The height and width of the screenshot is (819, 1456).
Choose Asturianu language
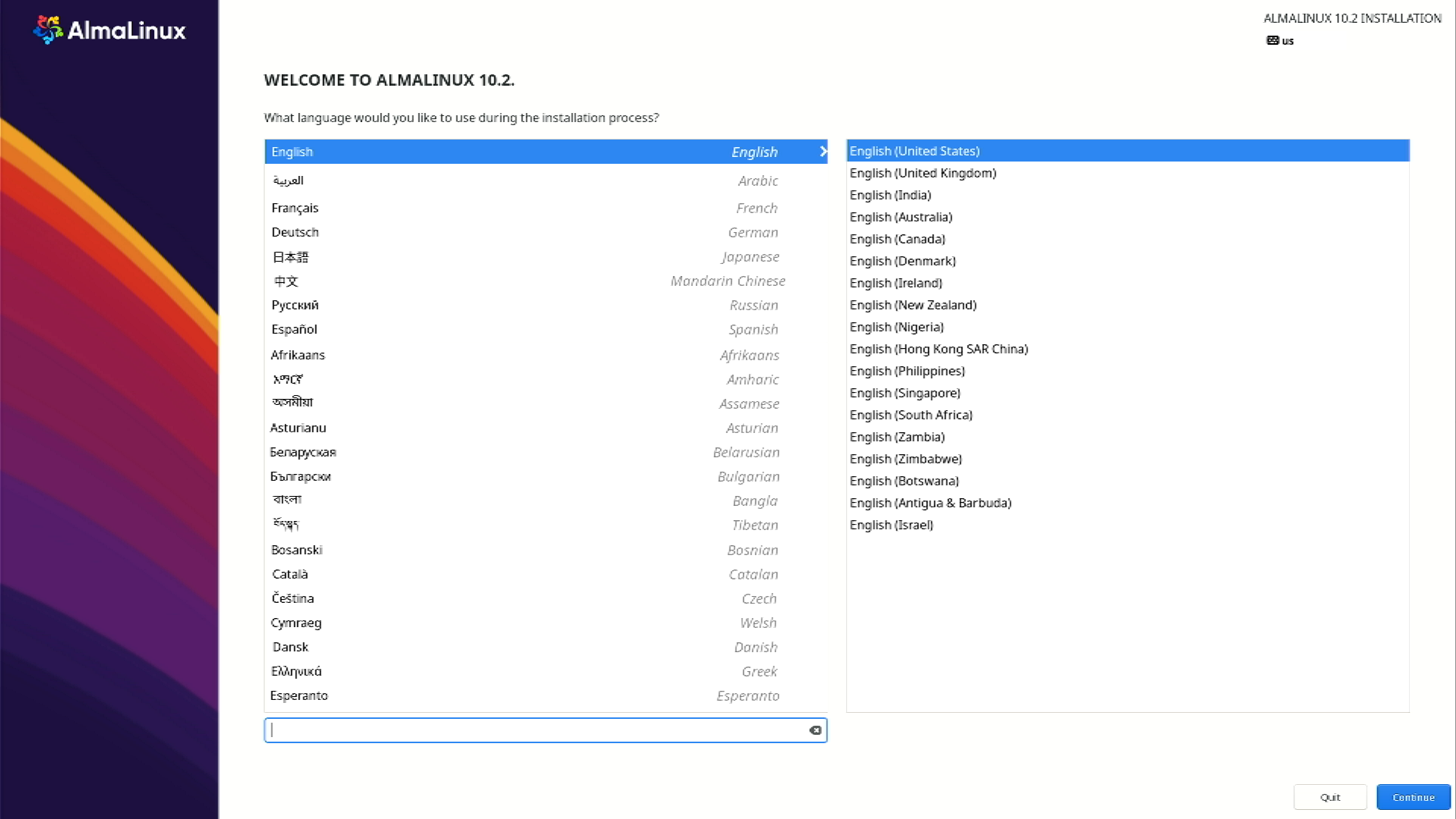click(546, 428)
